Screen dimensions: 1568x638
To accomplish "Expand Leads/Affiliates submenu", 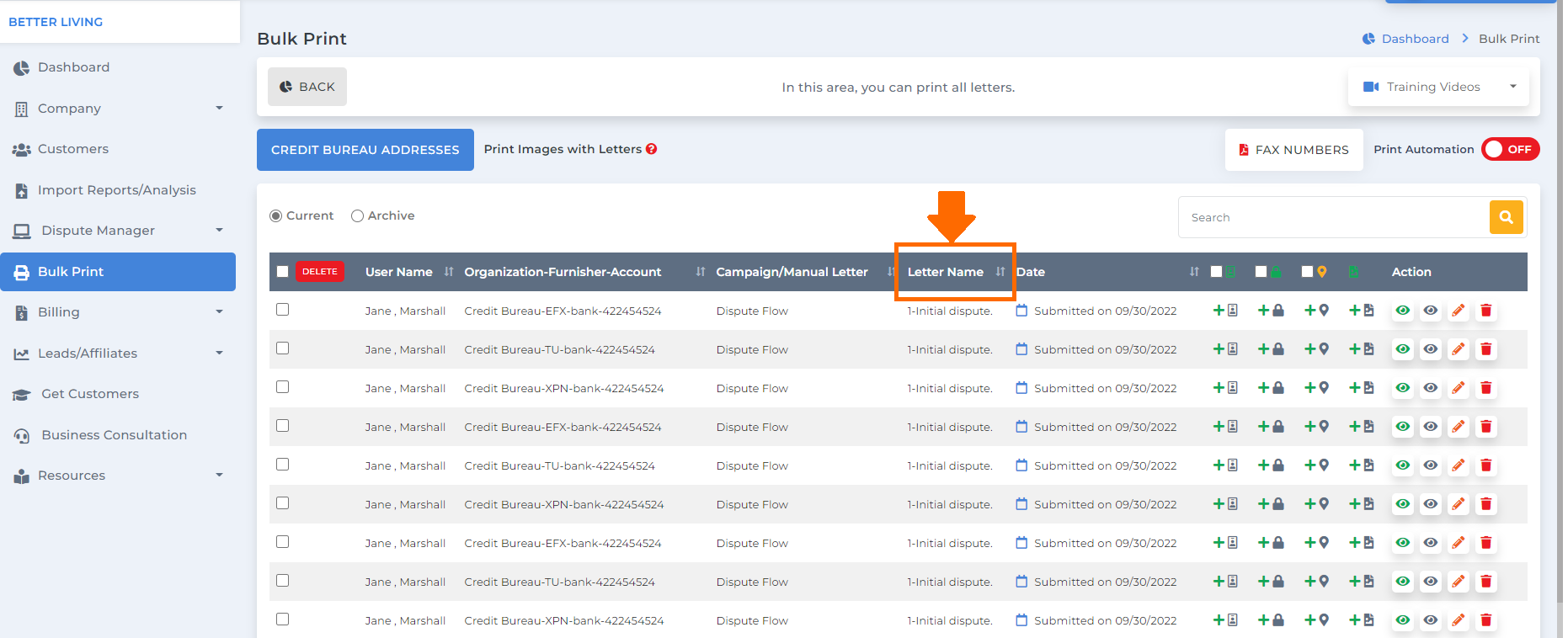I will click(x=118, y=354).
